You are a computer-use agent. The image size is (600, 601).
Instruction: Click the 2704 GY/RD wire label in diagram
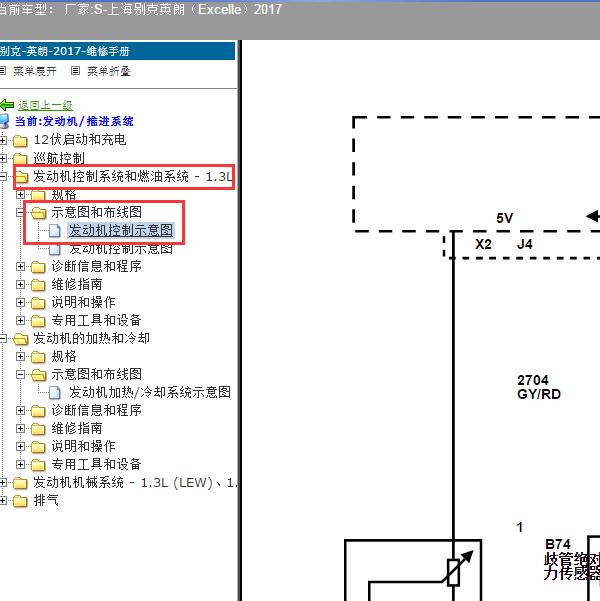tap(539, 387)
